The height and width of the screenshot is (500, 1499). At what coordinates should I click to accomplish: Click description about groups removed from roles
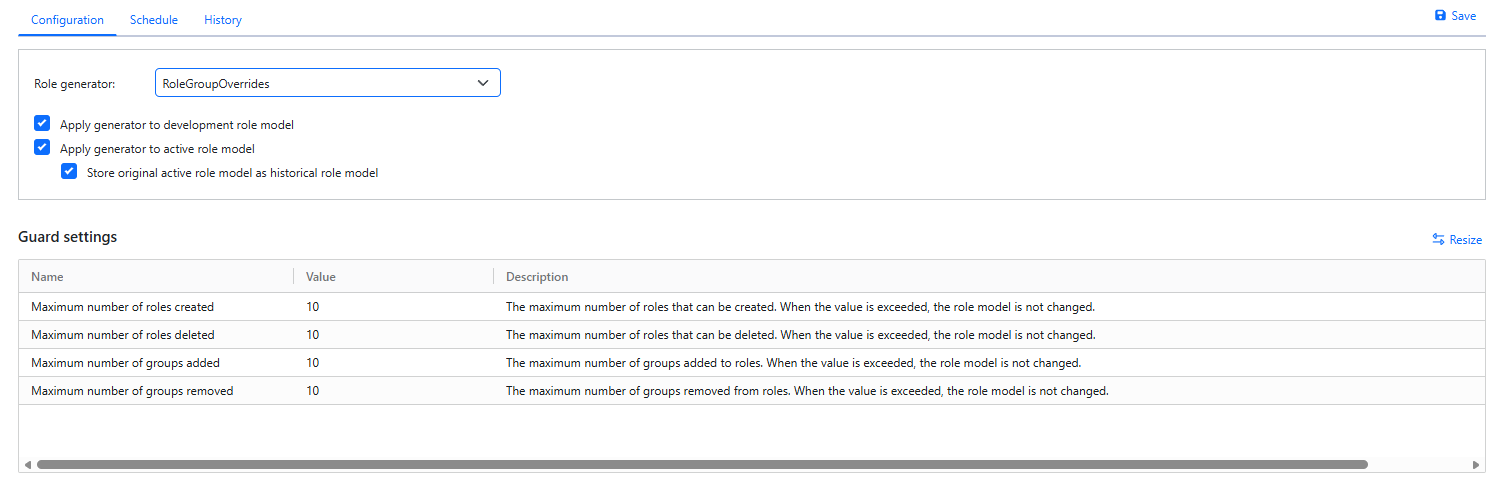pyautogui.click(x=807, y=391)
